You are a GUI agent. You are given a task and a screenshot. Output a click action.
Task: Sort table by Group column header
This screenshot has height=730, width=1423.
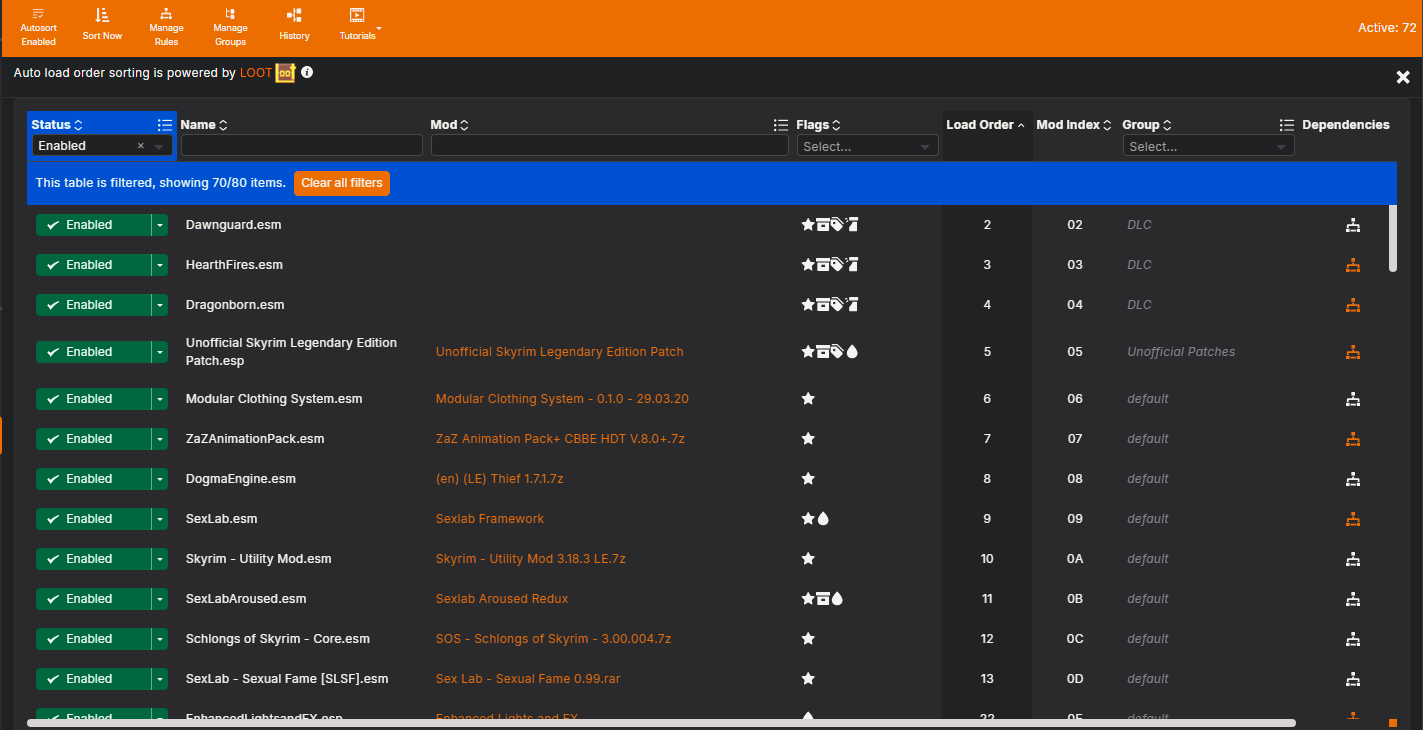coord(1147,125)
